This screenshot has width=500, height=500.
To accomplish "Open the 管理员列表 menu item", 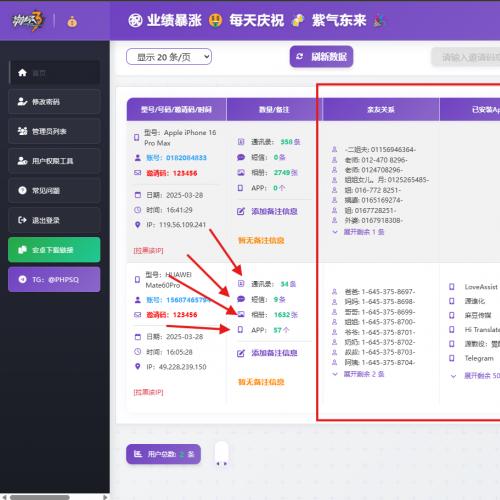I will (x=54, y=131).
